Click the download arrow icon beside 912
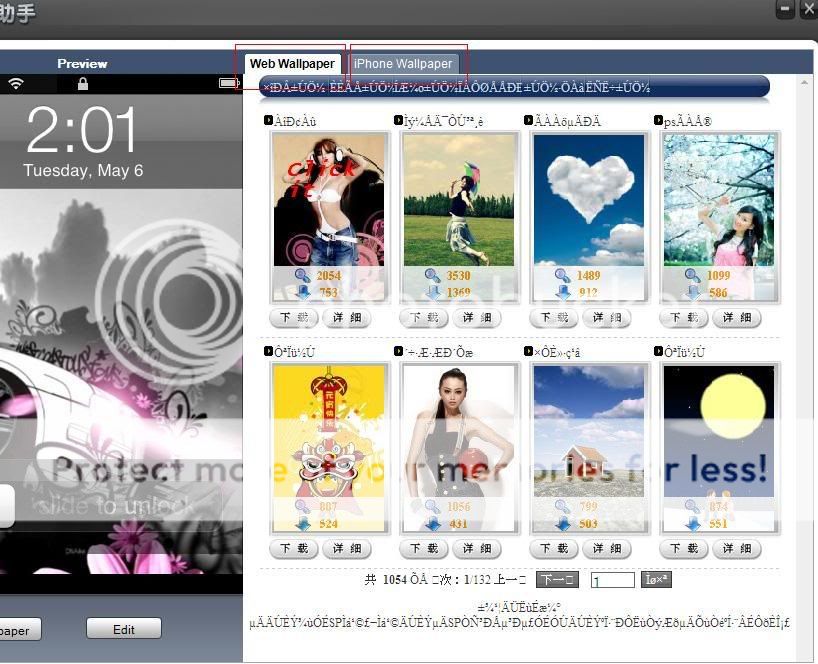The image size is (818, 664). (x=563, y=292)
